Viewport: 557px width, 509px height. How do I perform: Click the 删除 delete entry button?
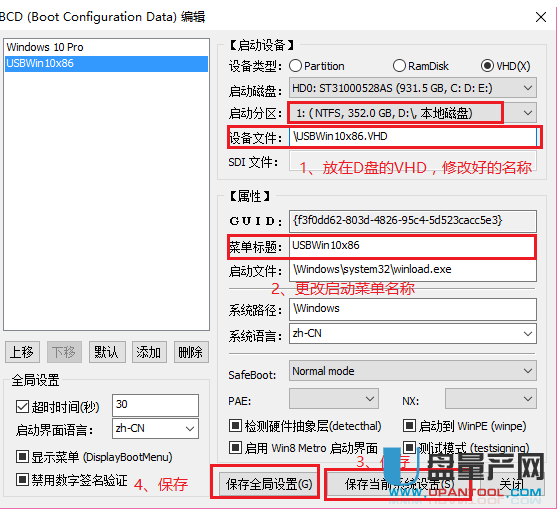(x=191, y=352)
